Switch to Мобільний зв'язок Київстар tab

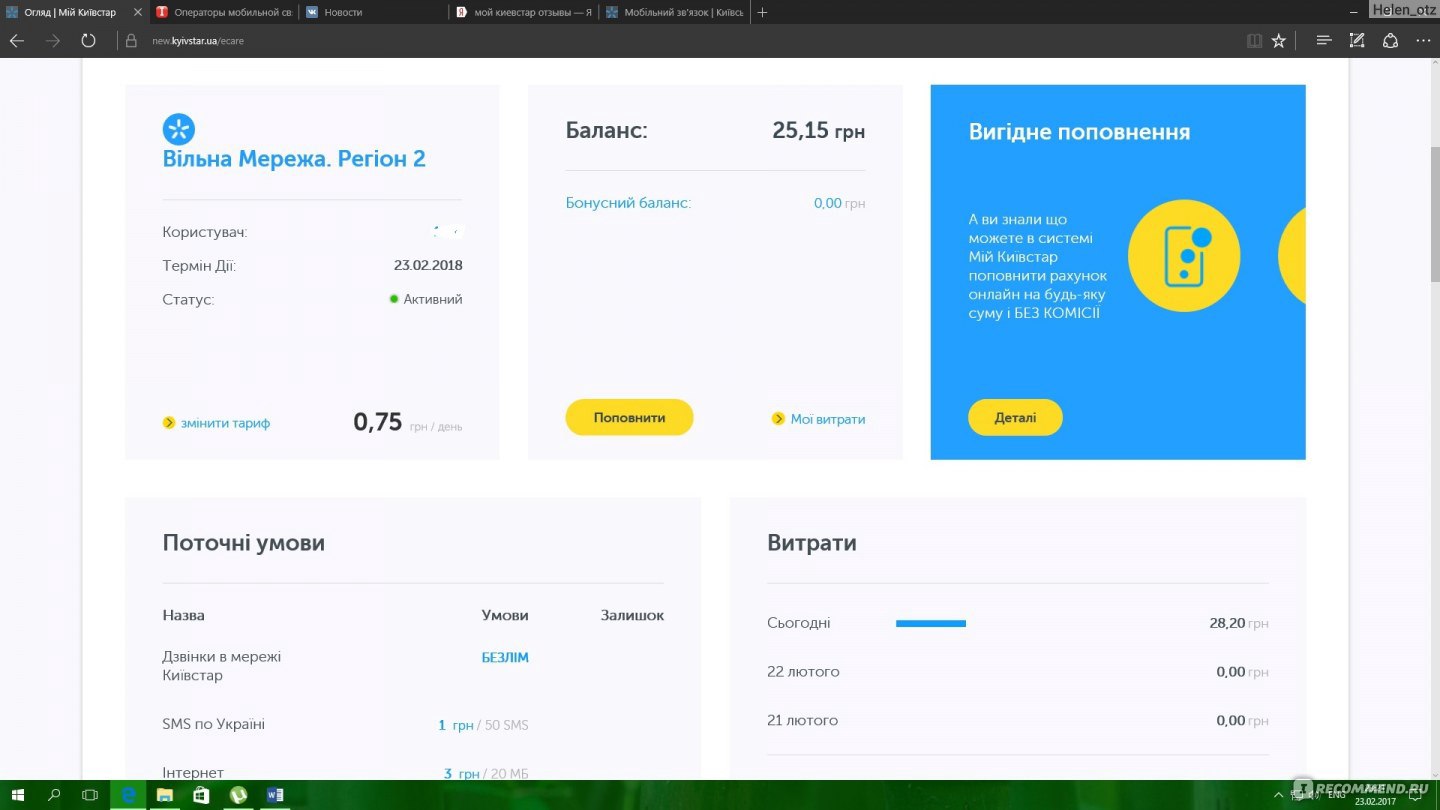(x=674, y=12)
